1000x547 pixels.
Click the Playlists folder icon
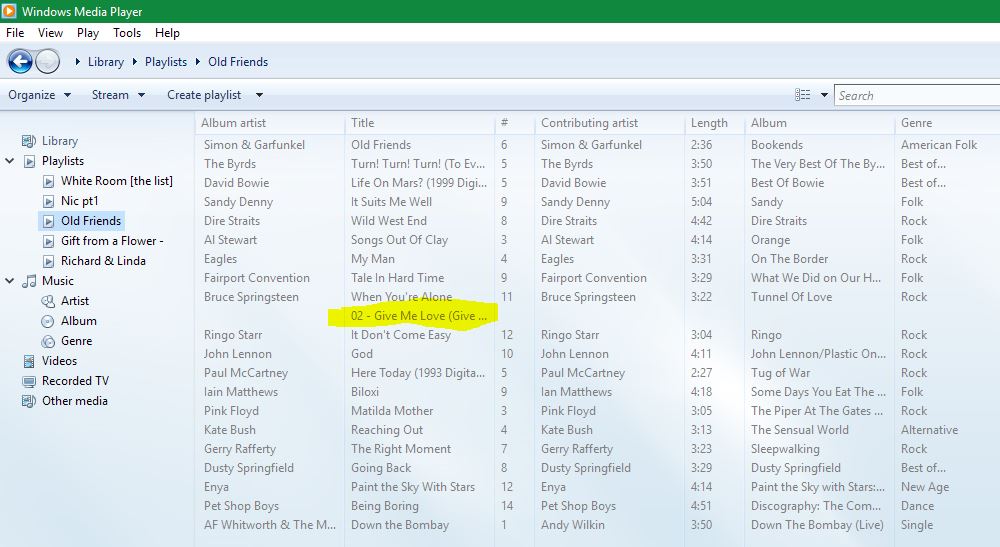click(29, 161)
